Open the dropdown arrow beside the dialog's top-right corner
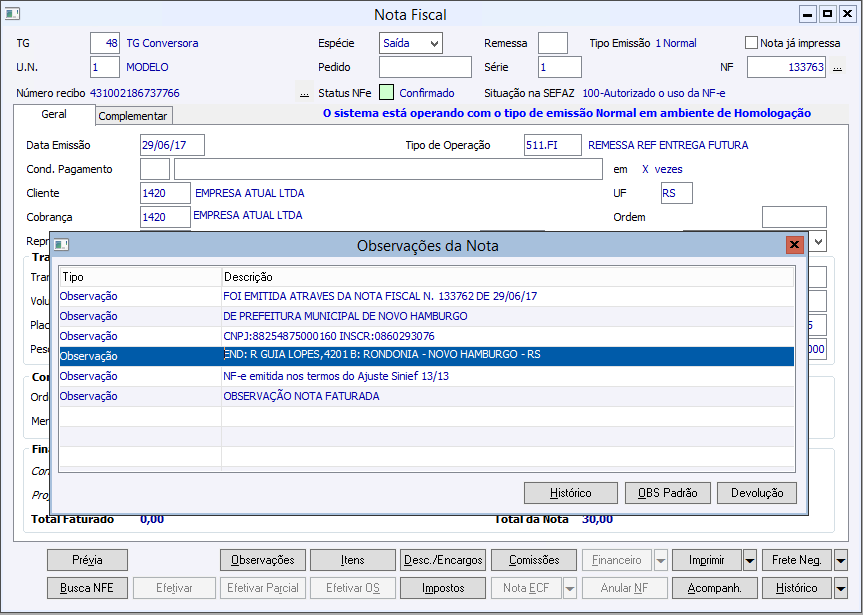 pos(818,242)
